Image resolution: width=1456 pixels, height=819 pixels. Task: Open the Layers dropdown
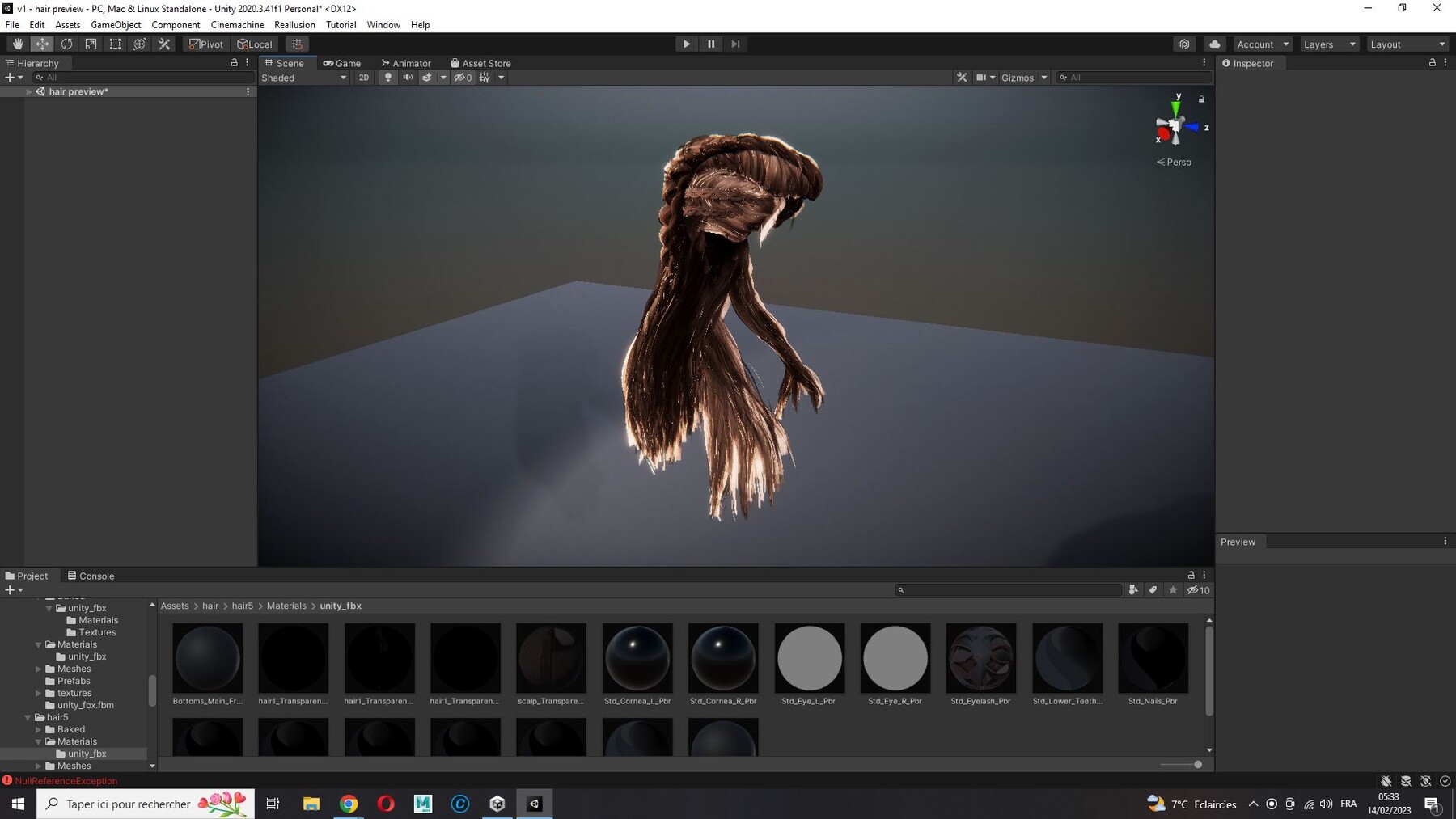(1329, 44)
